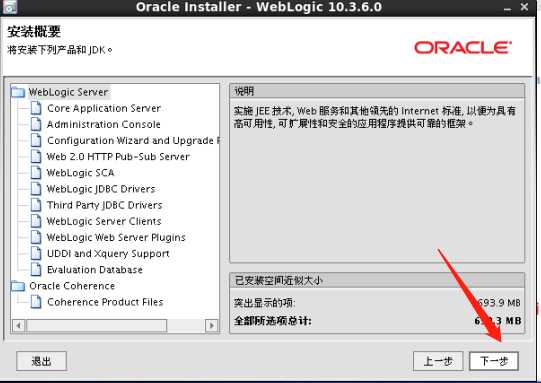Viewport: 541px width, 383px height.
Task: Click the WebLogic Server folder icon
Action: pos(18,92)
